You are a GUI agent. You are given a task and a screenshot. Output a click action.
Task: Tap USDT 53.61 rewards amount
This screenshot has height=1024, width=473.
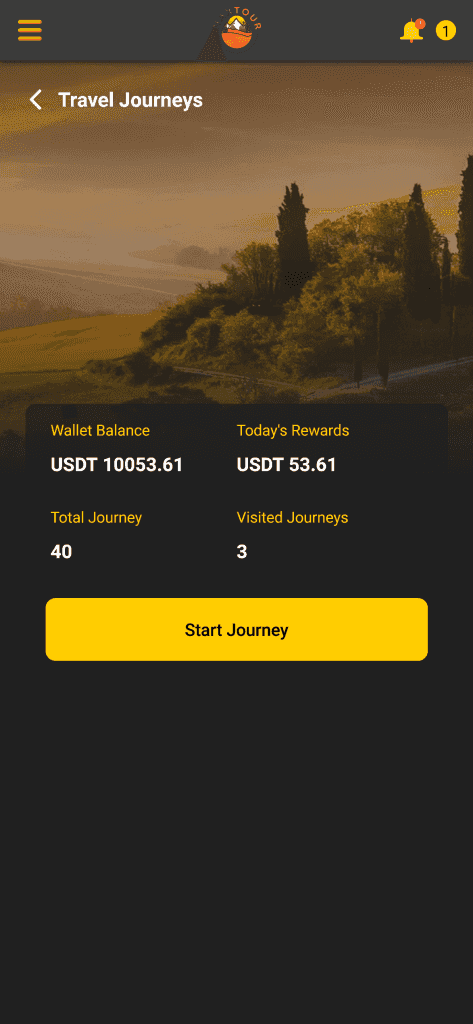pyautogui.click(x=286, y=465)
